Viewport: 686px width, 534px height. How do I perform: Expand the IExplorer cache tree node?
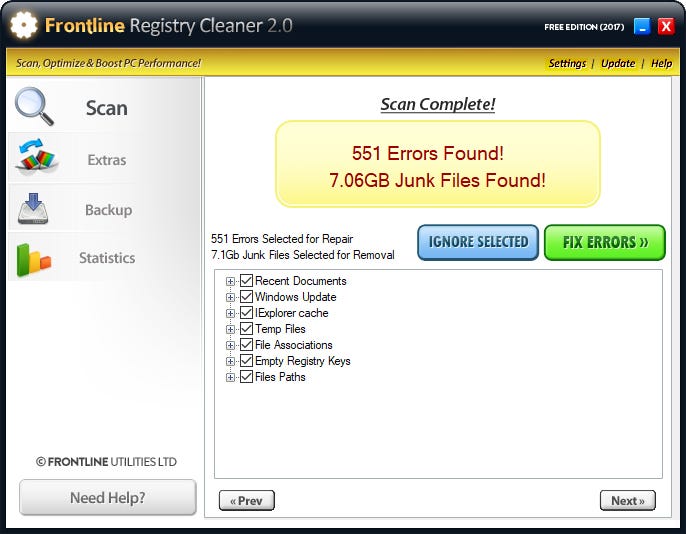click(x=230, y=313)
